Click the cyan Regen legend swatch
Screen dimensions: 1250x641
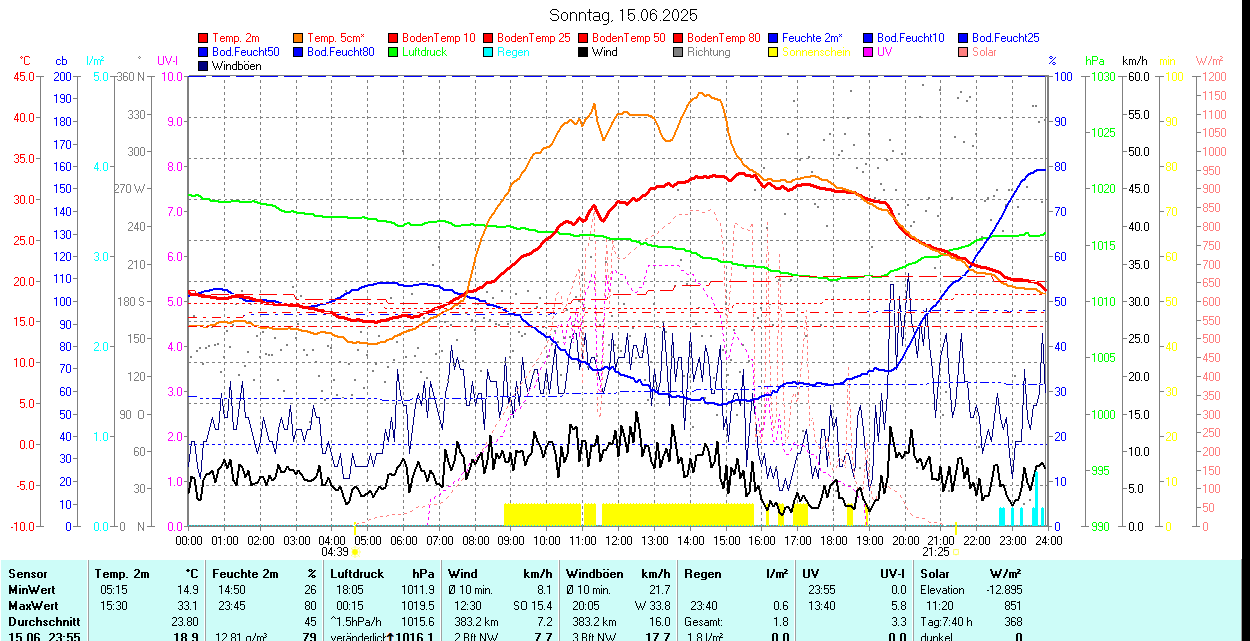[x=489, y=52]
